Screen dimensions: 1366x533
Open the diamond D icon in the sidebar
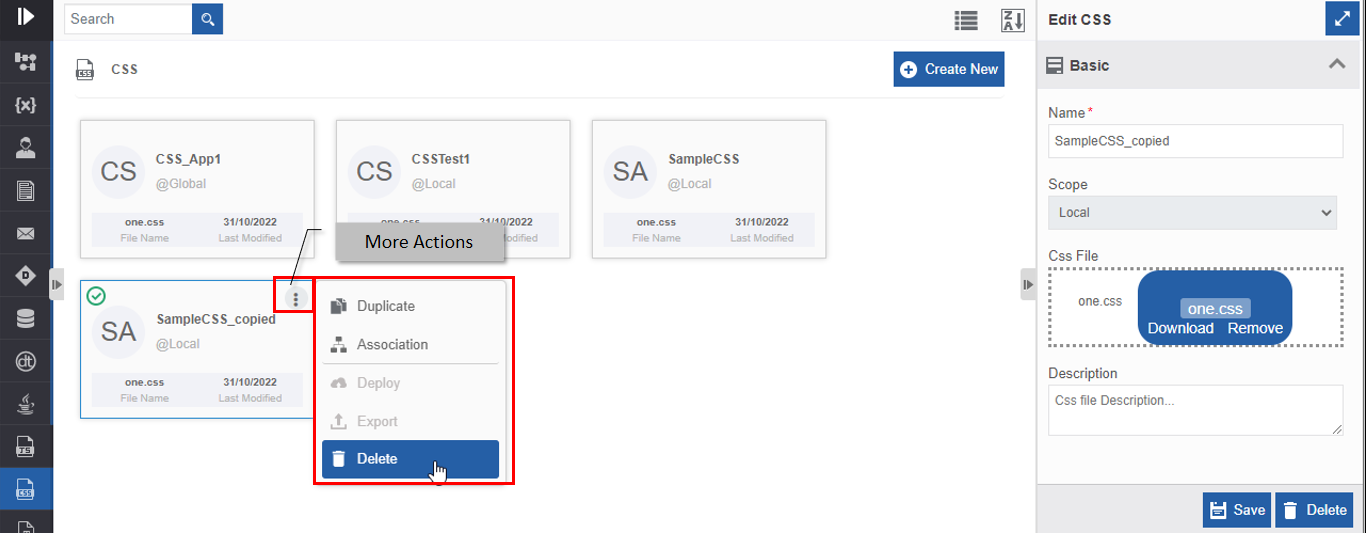(x=26, y=276)
